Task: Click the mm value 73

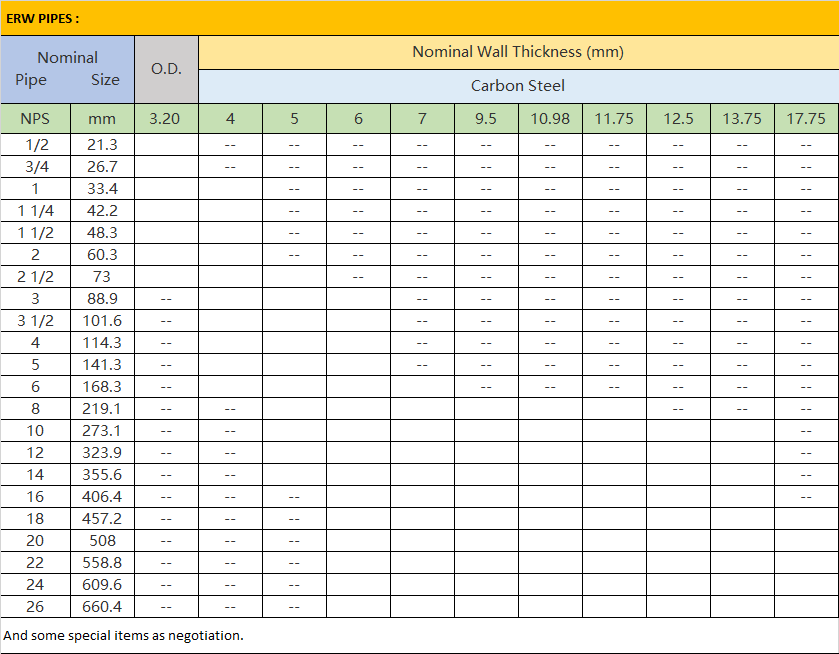Action: click(102, 276)
